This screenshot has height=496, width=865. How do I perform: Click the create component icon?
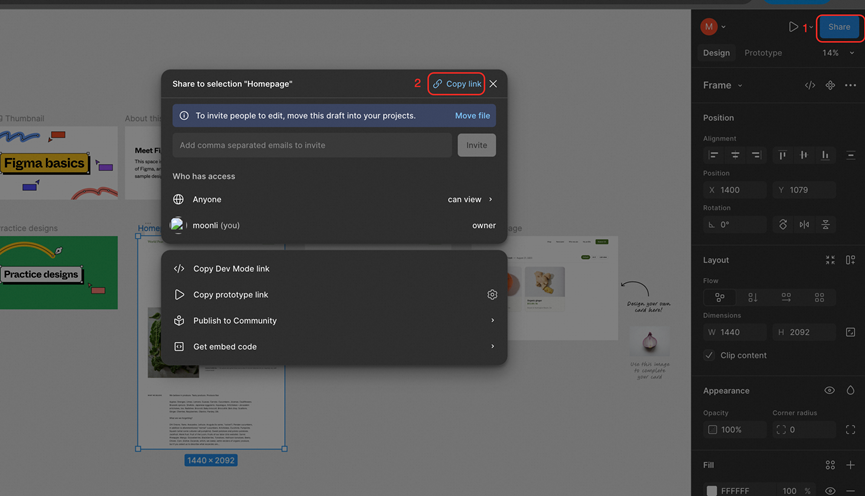point(830,85)
